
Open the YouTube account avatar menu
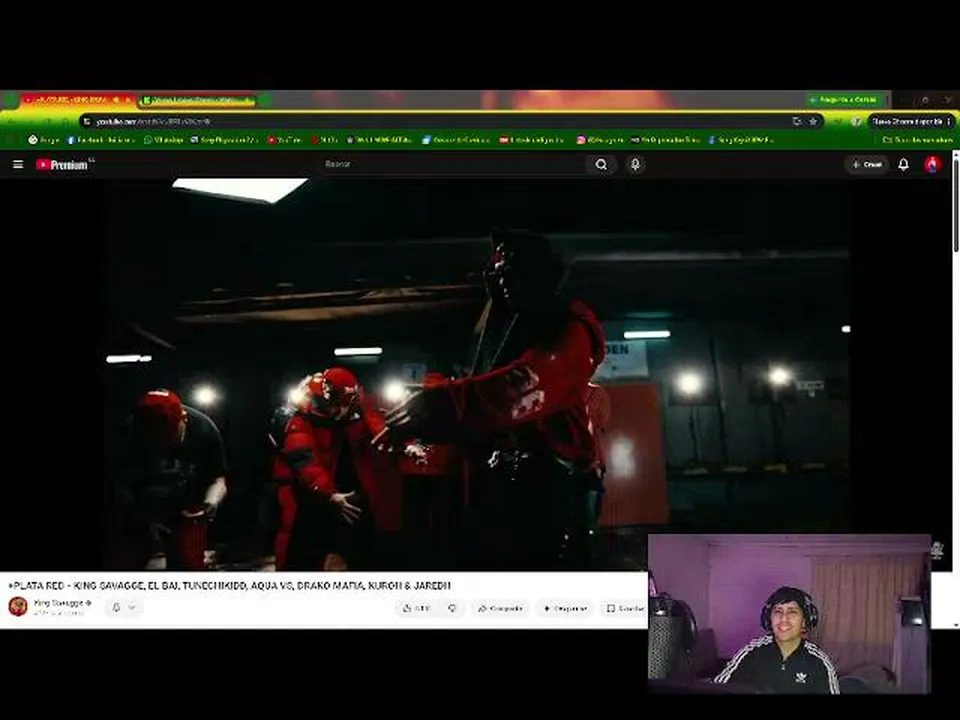[x=932, y=164]
